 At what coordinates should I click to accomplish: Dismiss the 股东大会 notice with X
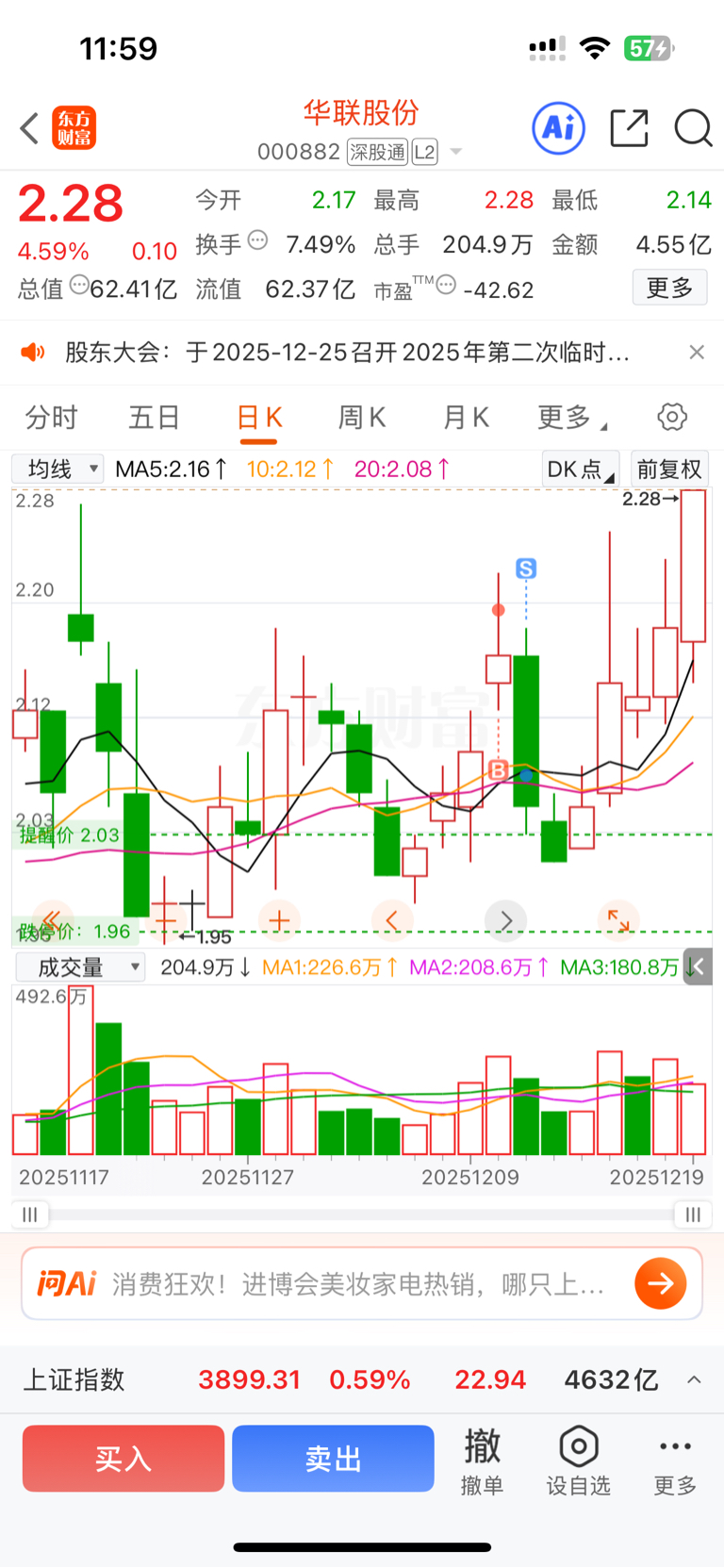pos(697,352)
